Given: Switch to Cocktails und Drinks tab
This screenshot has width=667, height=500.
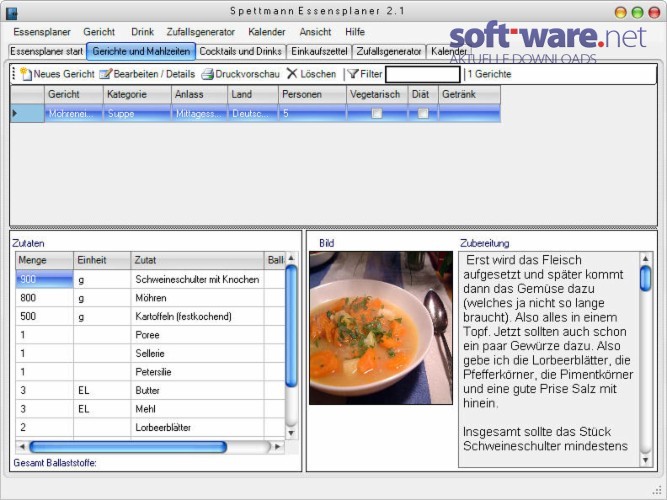Looking at the screenshot, I should 240,51.
